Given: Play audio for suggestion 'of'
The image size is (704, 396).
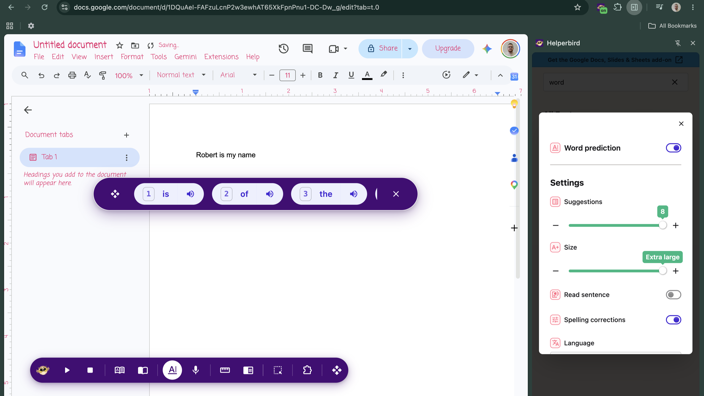Looking at the screenshot, I should click(269, 194).
